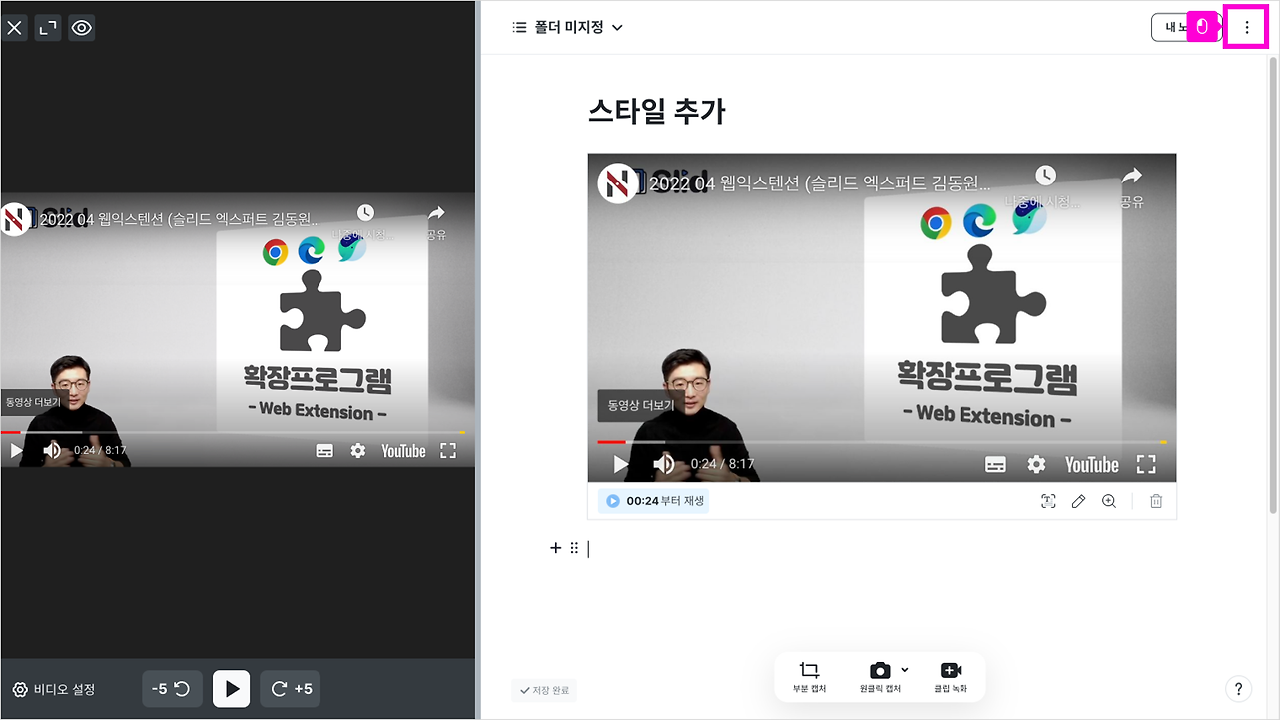Edit the clip with the pencil icon
Screen dimensions: 1280x720
coord(1078,501)
